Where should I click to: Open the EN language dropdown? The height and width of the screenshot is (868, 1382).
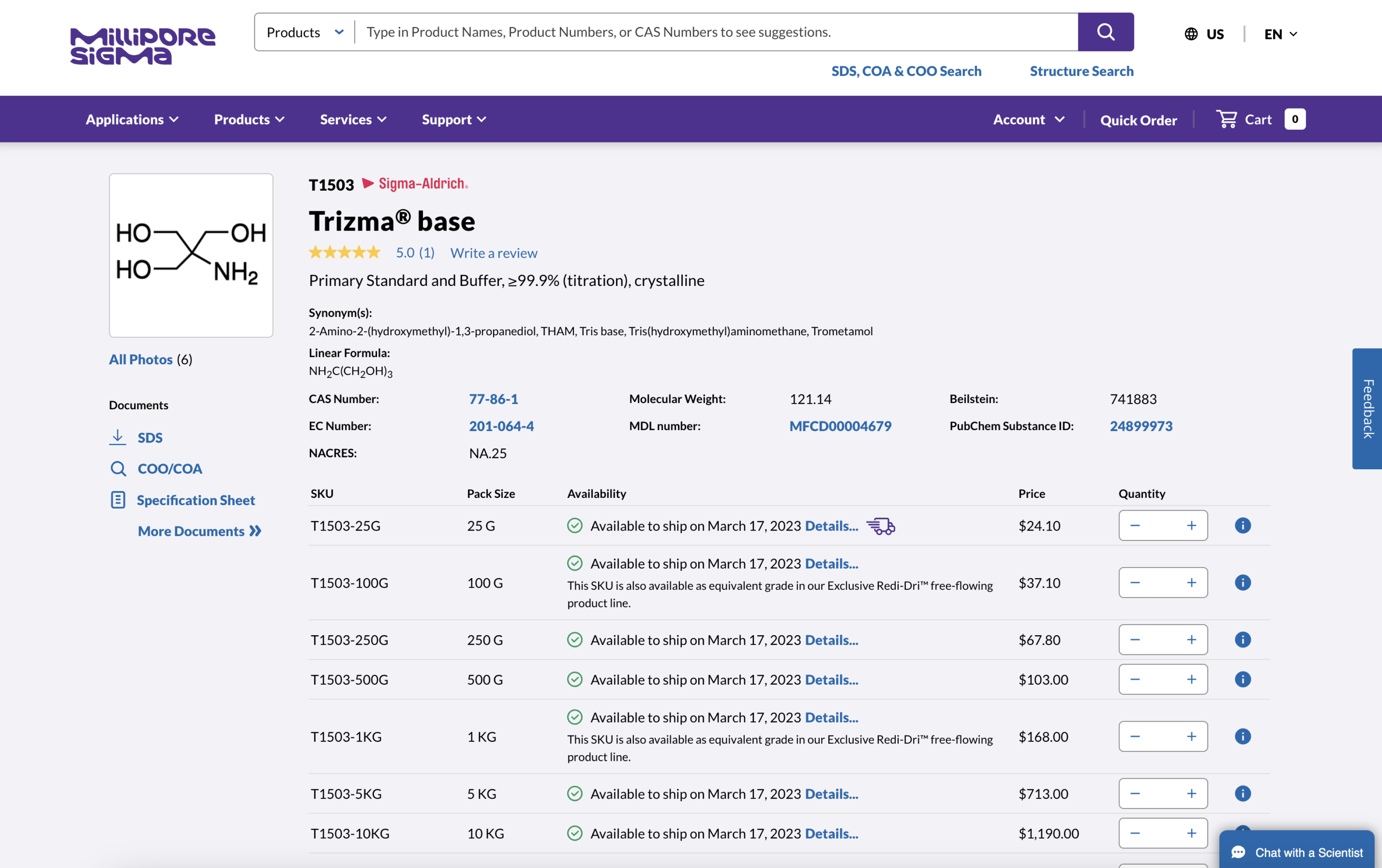pyautogui.click(x=1280, y=34)
